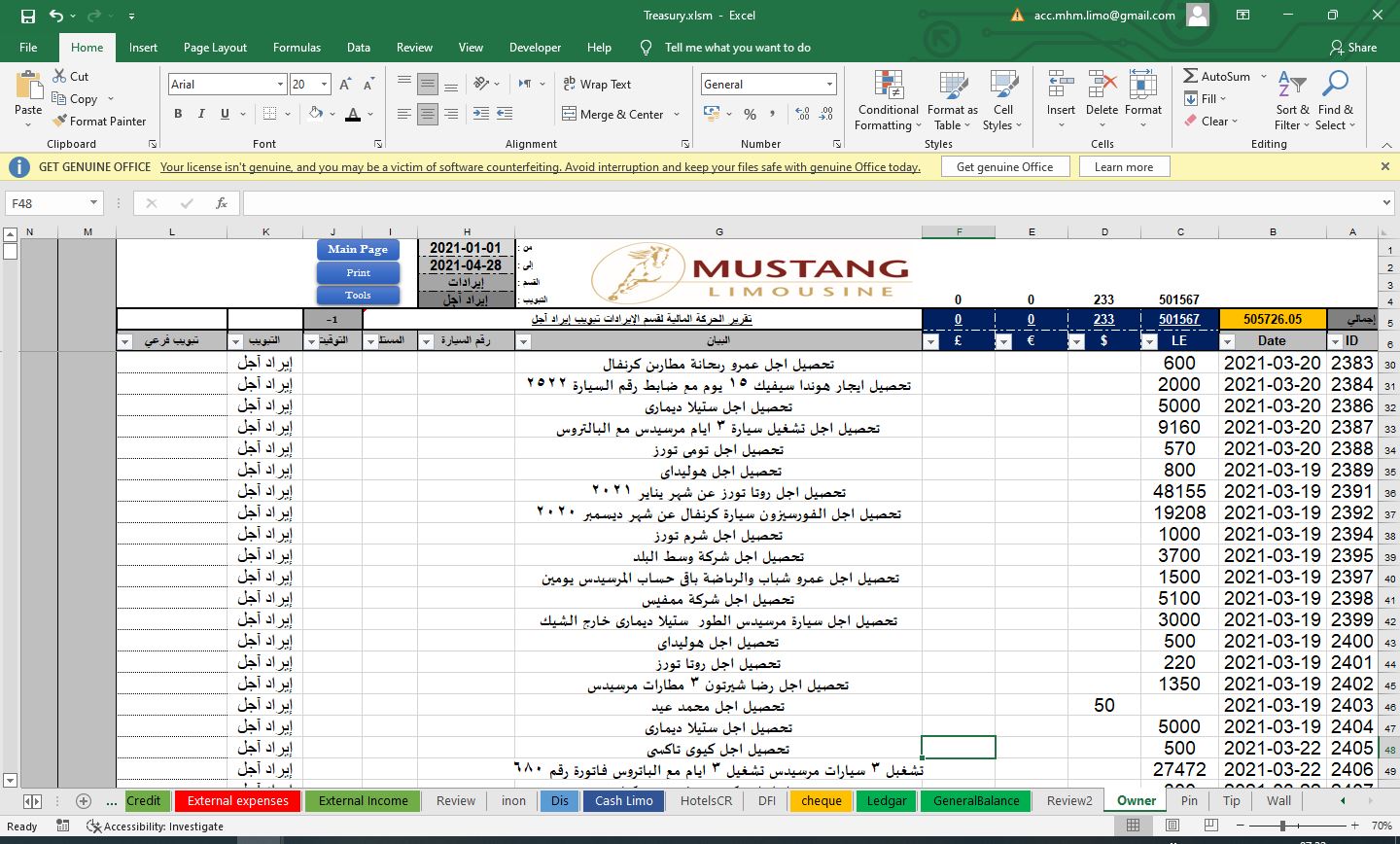Viewport: 1400px width, 844px height.
Task: Click the blue Main Page button
Action: pyautogui.click(x=358, y=250)
